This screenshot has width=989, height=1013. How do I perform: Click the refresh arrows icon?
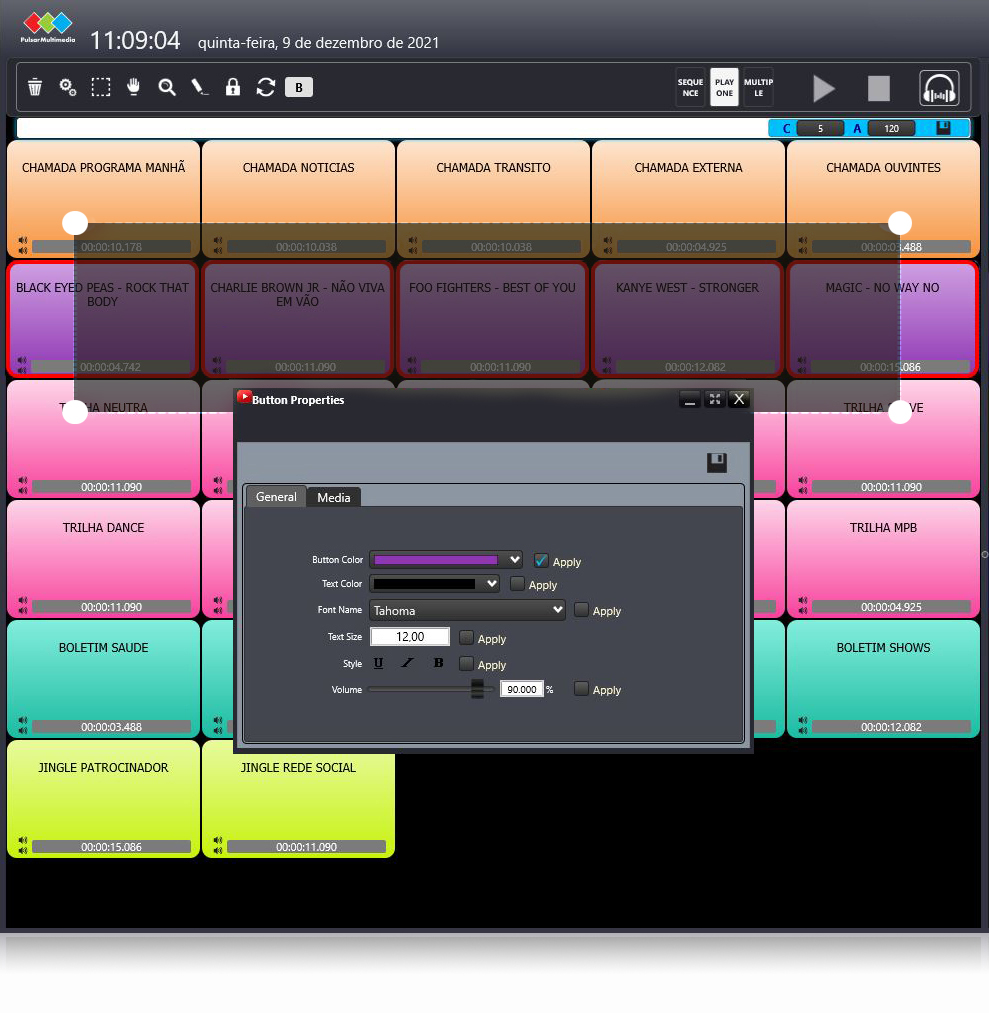pos(265,87)
